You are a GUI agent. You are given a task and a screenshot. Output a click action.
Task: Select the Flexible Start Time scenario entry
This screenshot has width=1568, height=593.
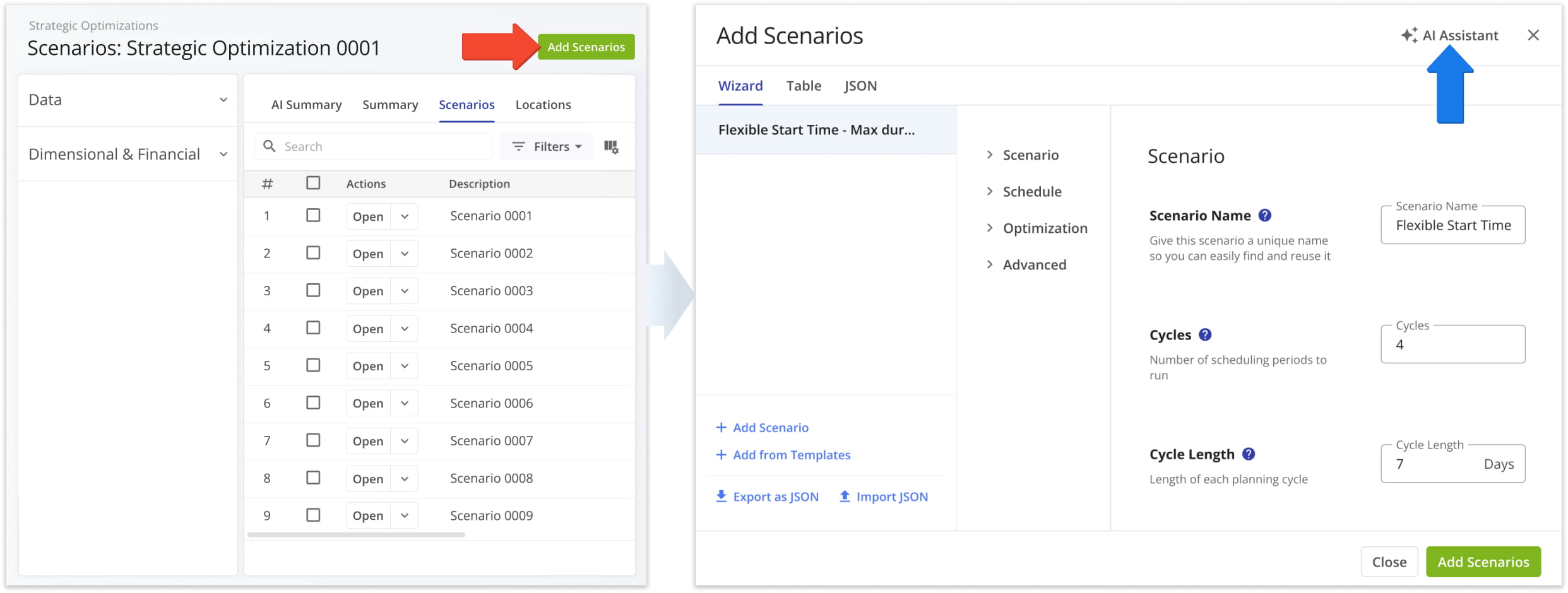pos(826,130)
